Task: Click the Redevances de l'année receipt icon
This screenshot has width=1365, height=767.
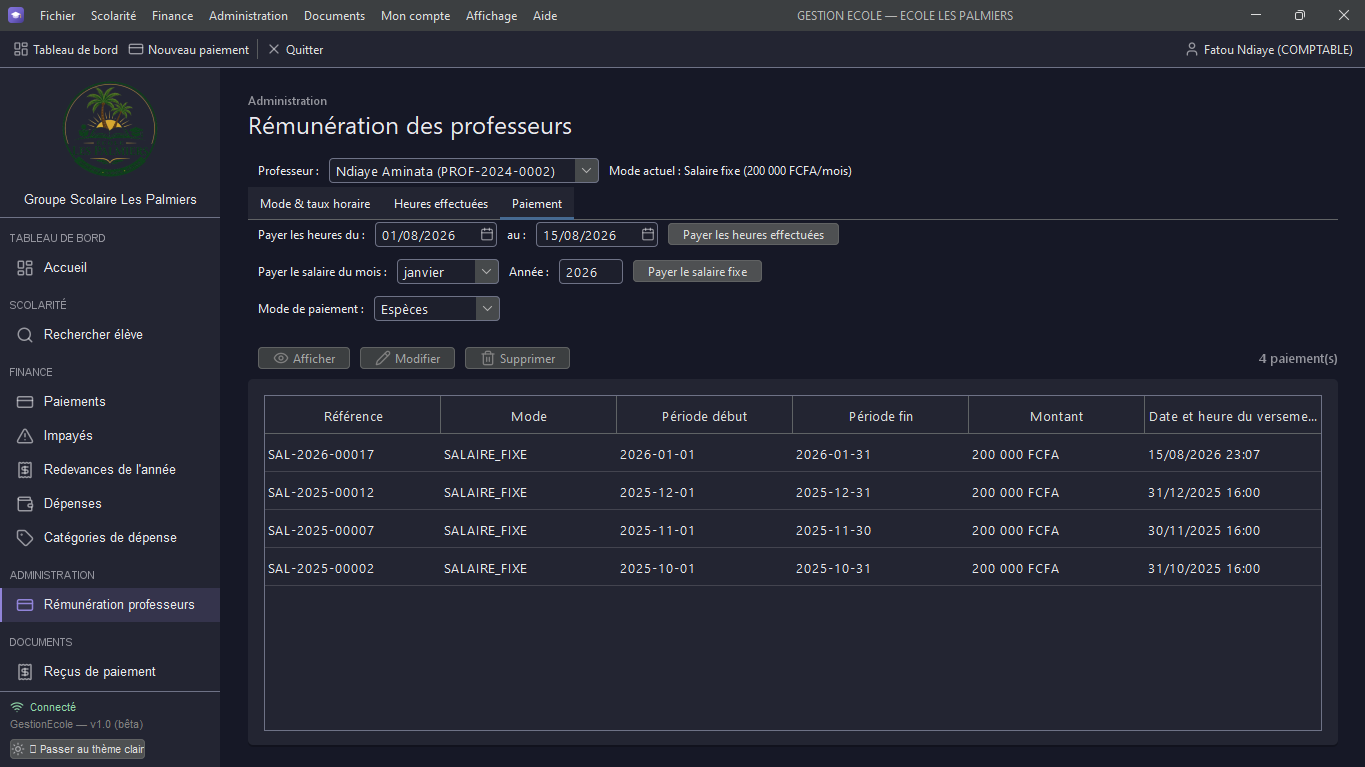Action: (25, 470)
